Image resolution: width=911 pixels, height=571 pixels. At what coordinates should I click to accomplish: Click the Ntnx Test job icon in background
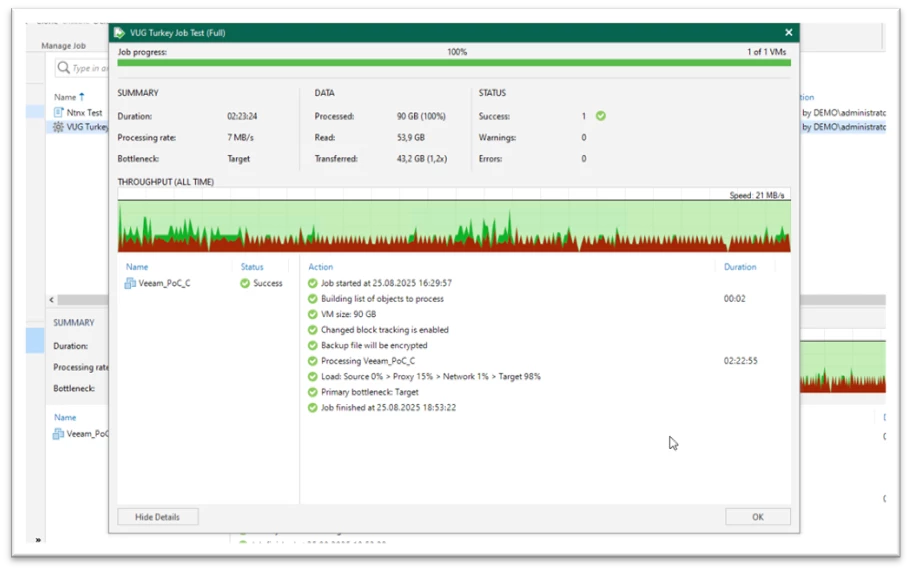(58, 112)
